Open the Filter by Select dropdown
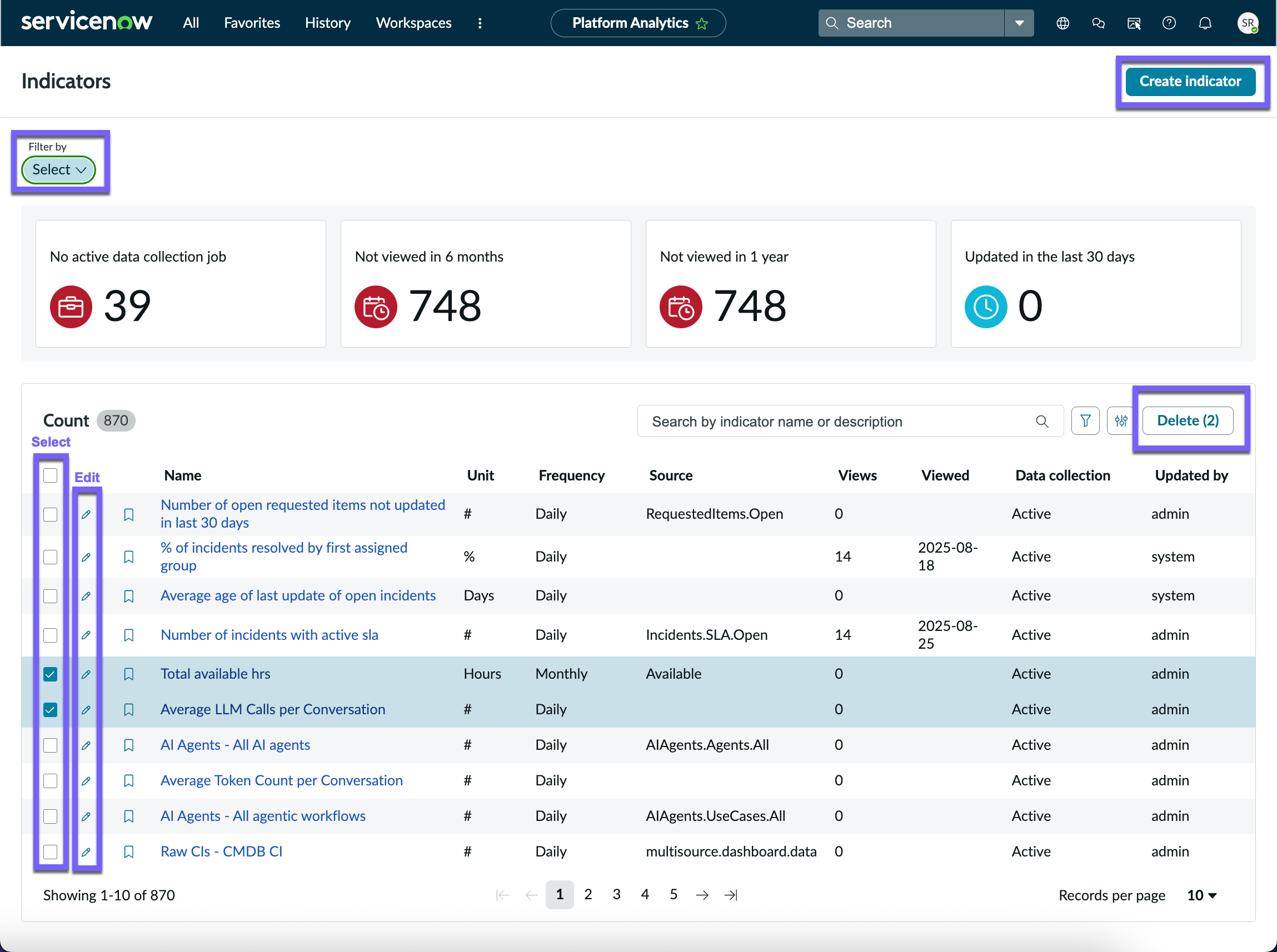Image resolution: width=1277 pixels, height=952 pixels. (59, 170)
